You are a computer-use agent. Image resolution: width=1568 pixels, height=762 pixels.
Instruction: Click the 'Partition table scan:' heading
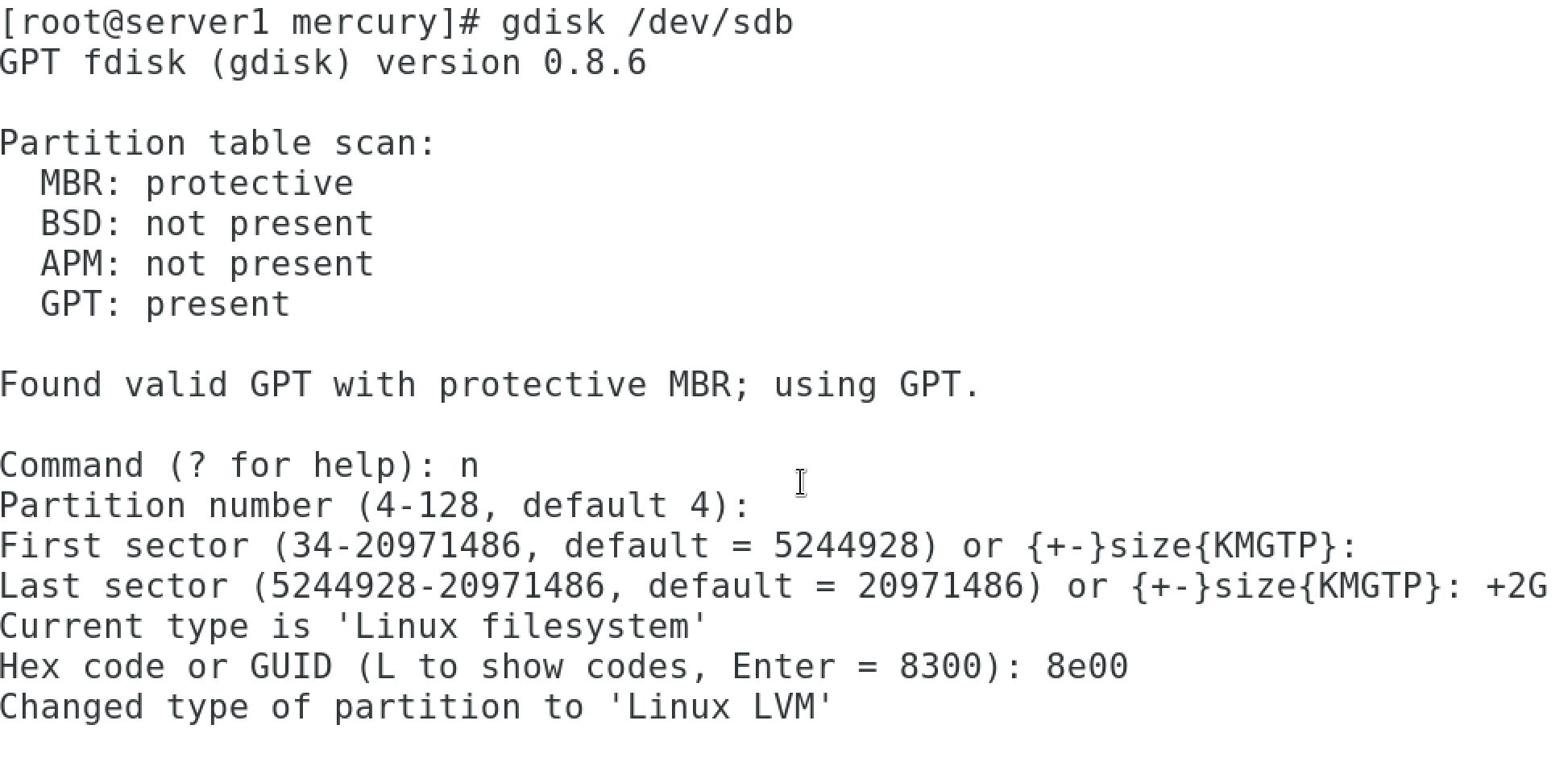tap(218, 143)
